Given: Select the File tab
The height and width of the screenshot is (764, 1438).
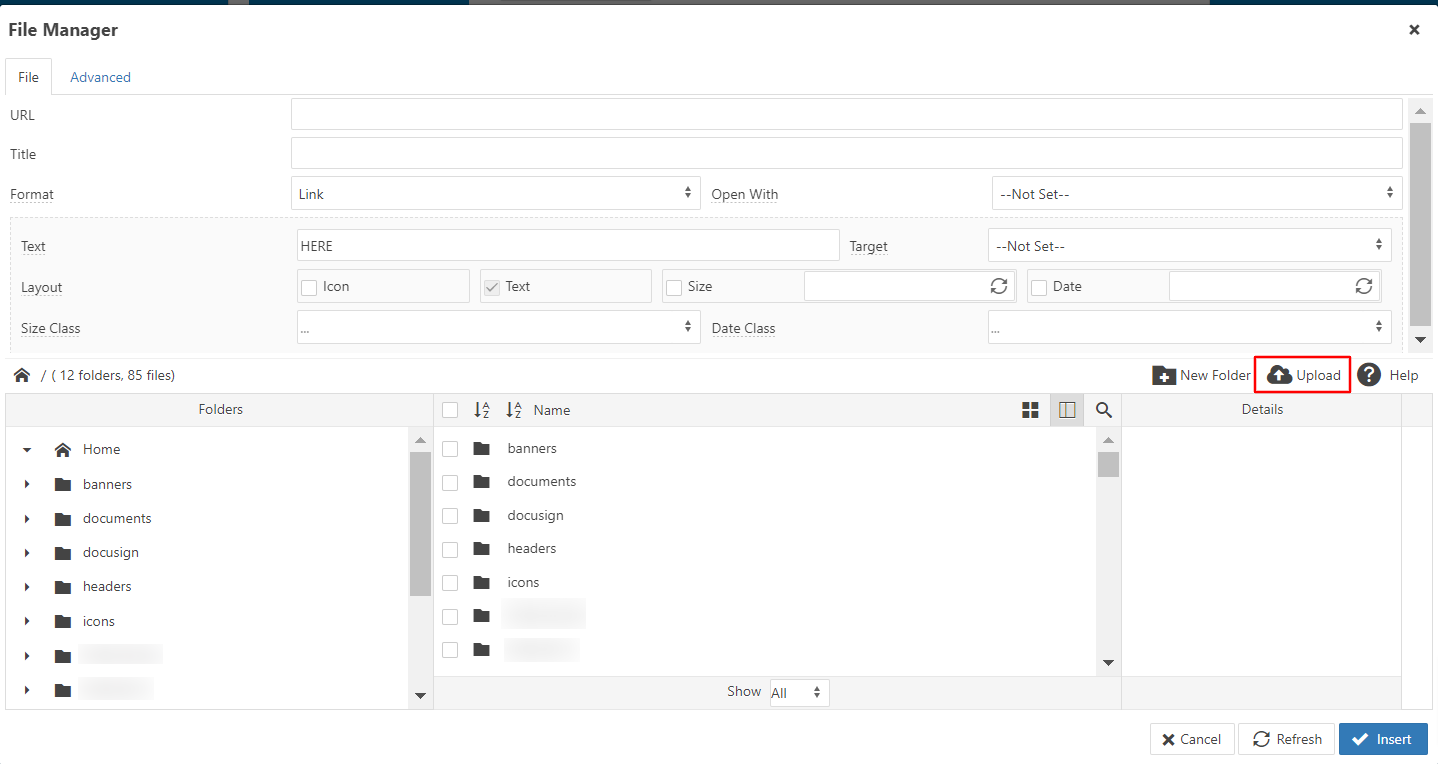Looking at the screenshot, I should click(28, 76).
